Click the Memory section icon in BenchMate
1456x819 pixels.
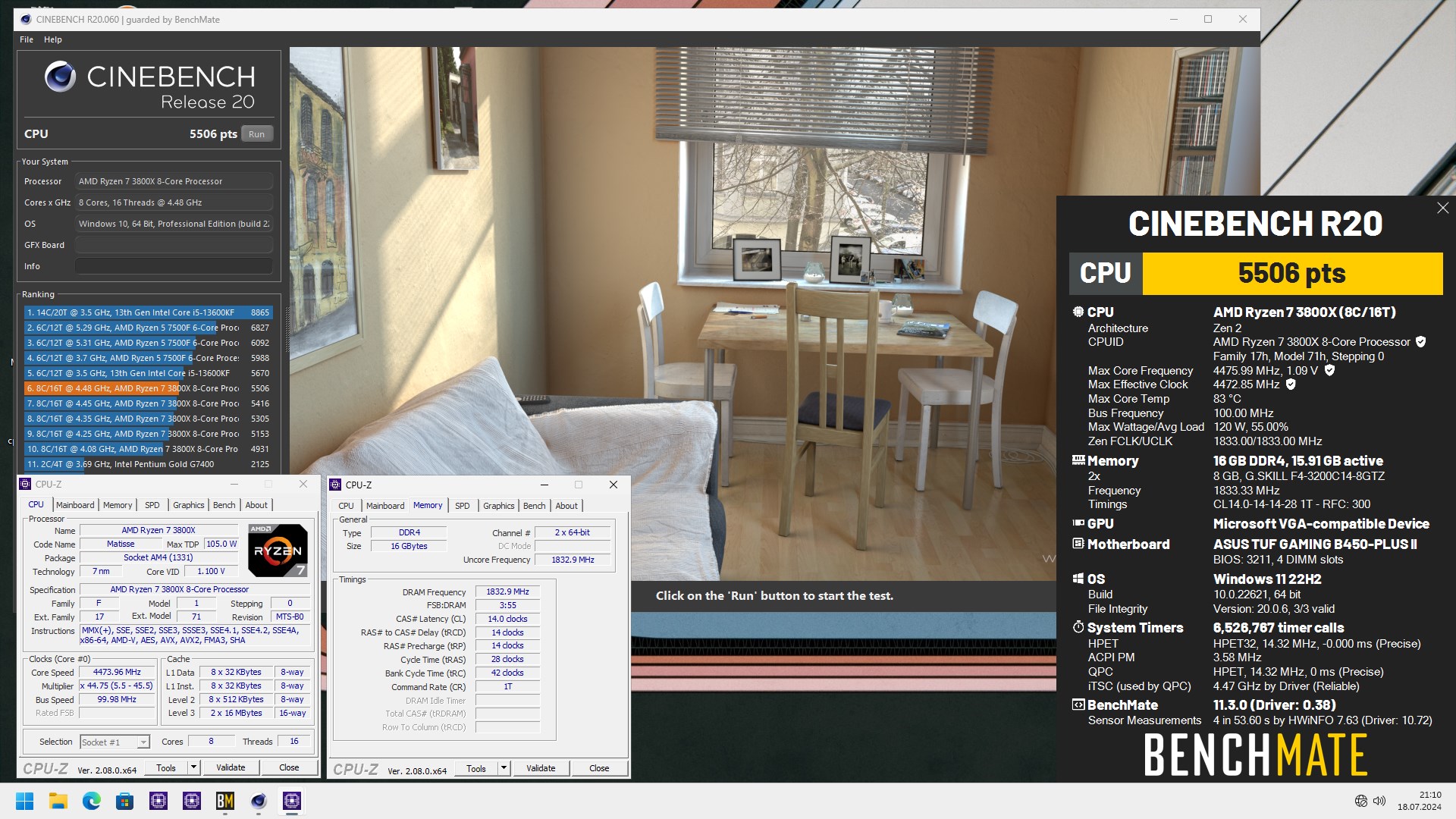[1078, 460]
